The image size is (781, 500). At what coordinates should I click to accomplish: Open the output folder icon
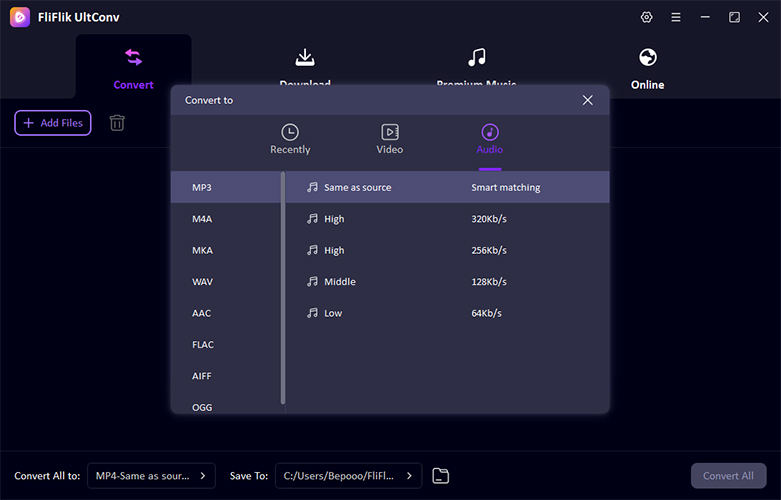(441, 476)
